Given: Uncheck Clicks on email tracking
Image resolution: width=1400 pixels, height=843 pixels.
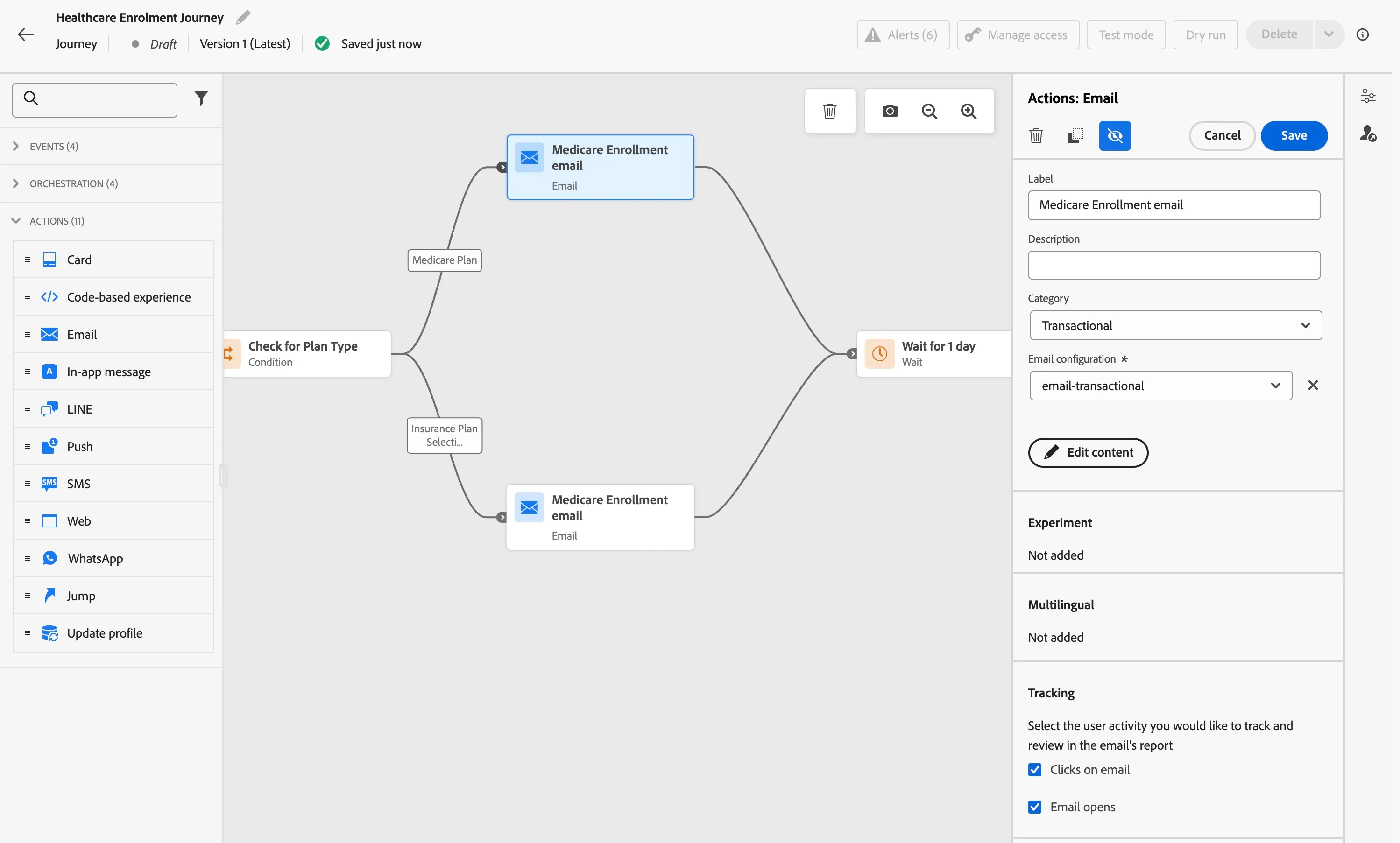Looking at the screenshot, I should pyautogui.click(x=1035, y=770).
